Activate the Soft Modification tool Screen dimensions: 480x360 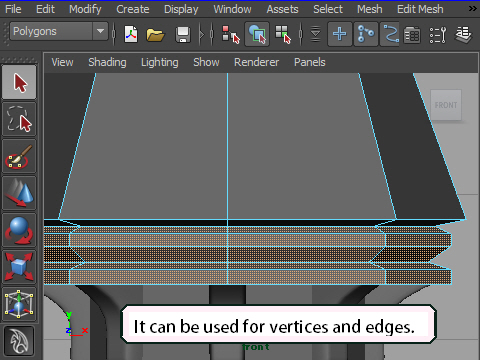(19, 341)
